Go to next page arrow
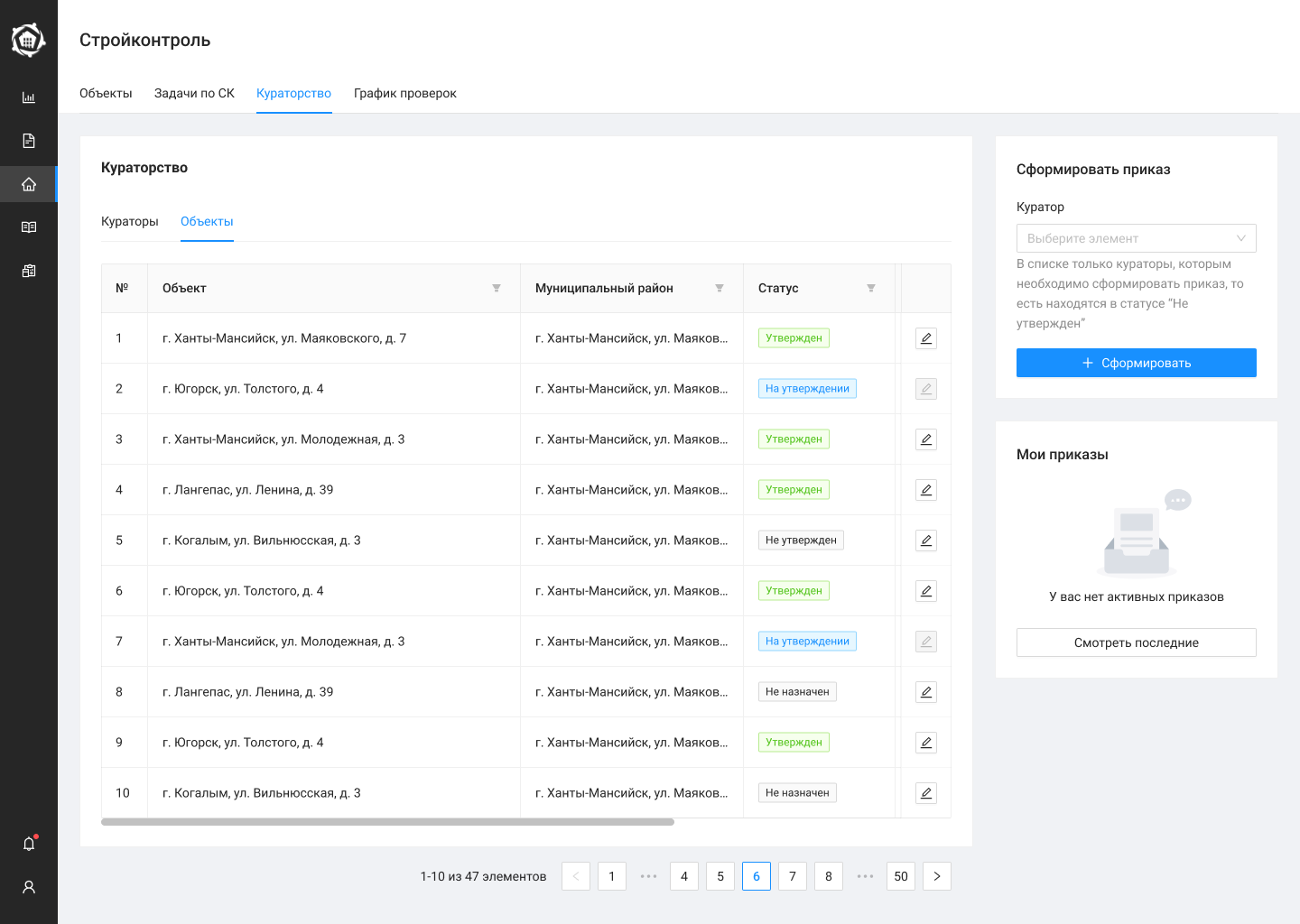Image resolution: width=1300 pixels, height=924 pixels. click(x=936, y=876)
